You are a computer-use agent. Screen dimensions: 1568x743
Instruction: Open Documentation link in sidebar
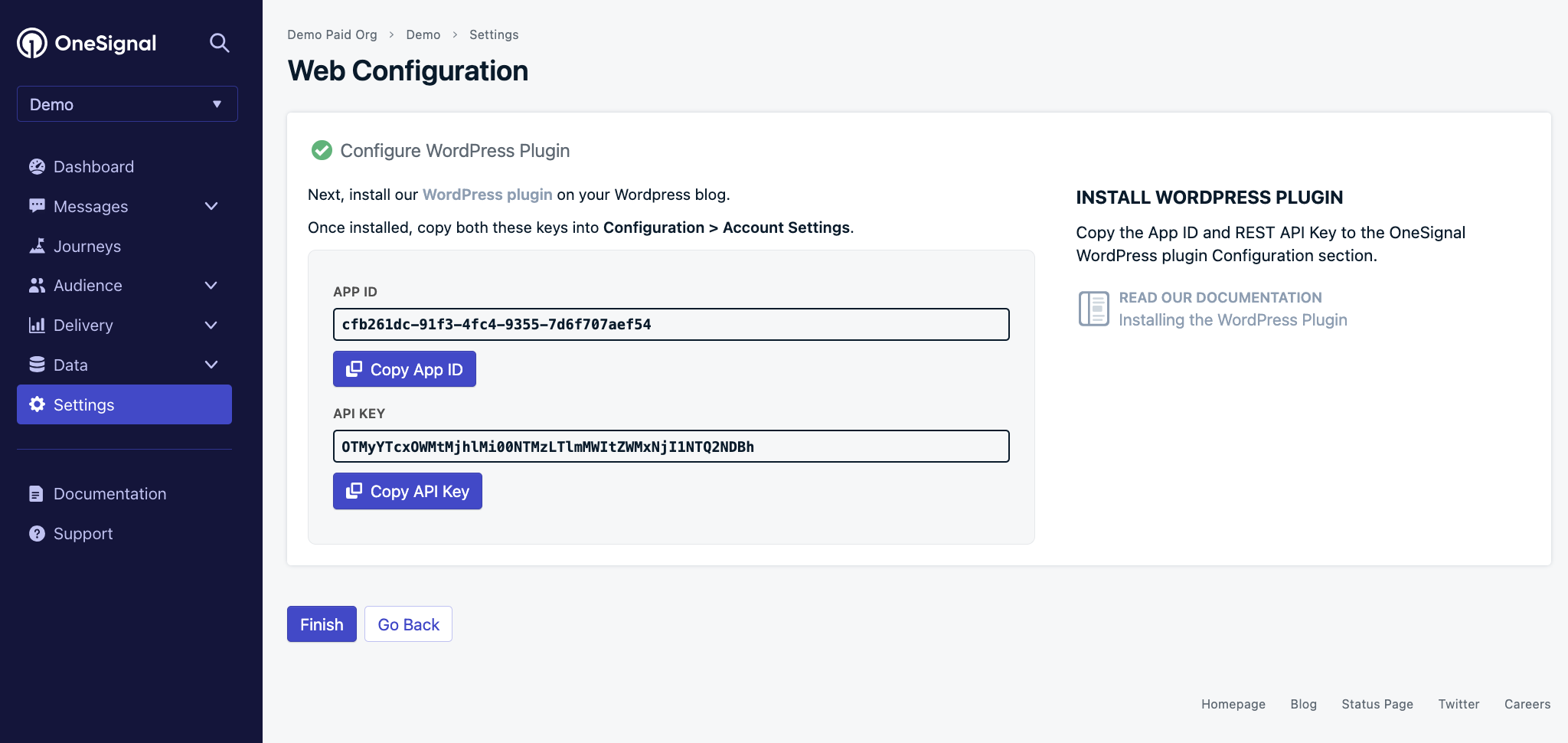click(x=109, y=494)
